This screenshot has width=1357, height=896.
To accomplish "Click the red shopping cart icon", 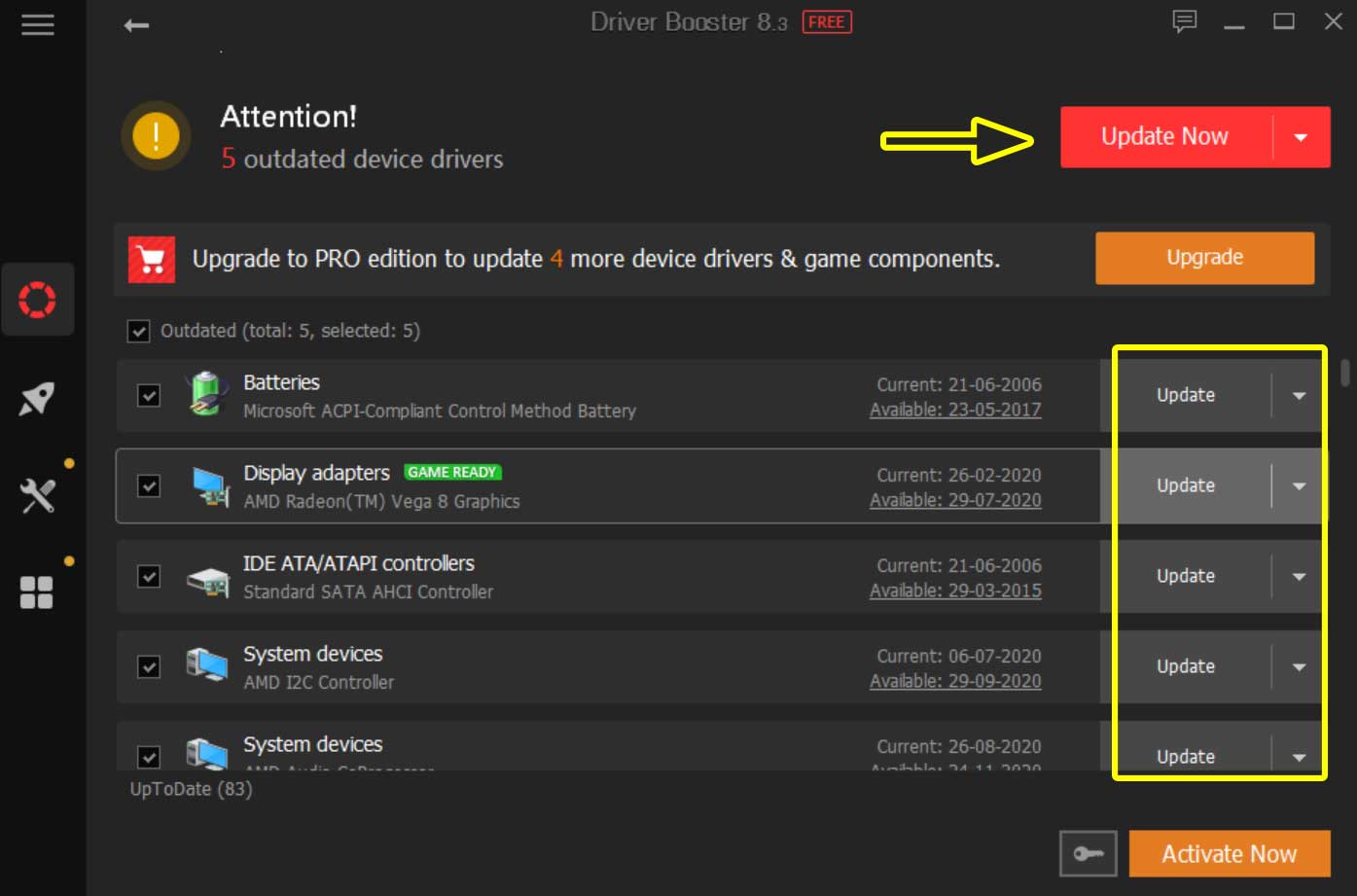I will point(152,259).
